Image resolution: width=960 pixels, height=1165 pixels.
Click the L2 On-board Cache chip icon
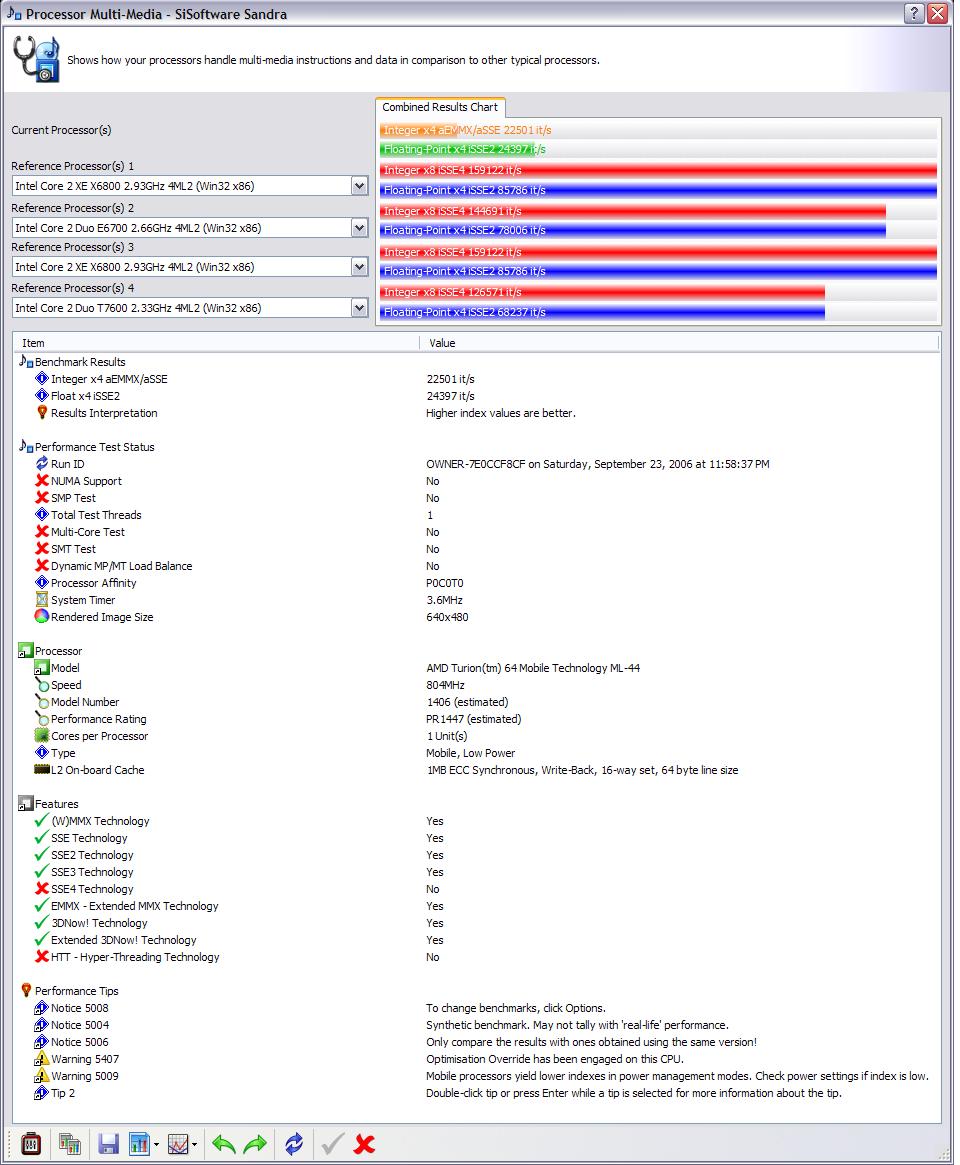click(42, 770)
